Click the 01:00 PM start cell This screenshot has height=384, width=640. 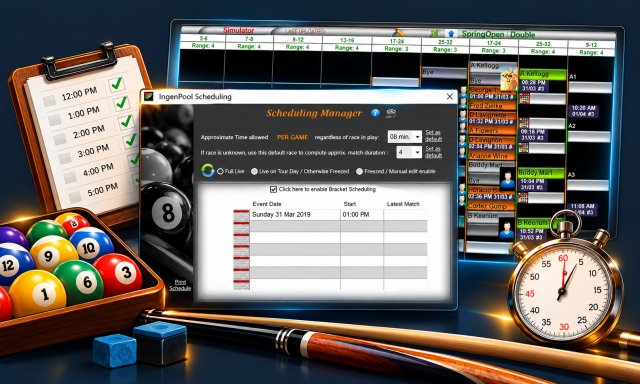pos(361,215)
